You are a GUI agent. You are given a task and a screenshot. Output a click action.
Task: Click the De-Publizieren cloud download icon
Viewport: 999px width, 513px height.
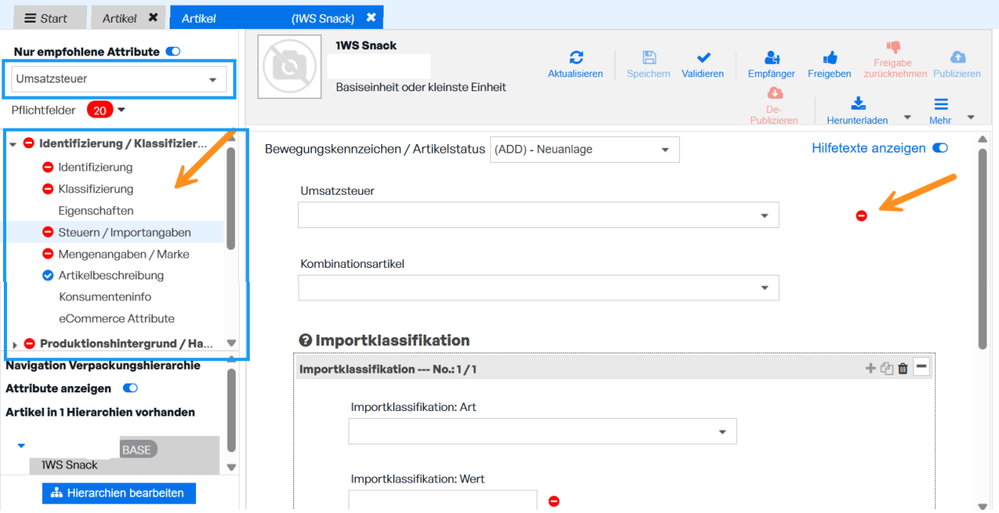[775, 94]
